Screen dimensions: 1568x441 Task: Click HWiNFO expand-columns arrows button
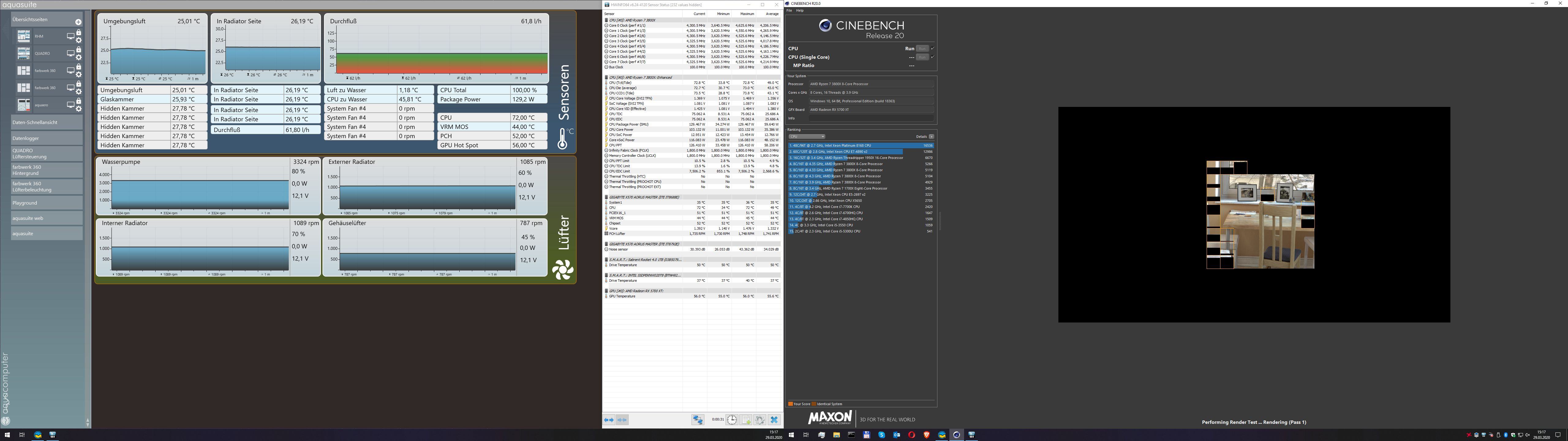[x=609, y=420]
